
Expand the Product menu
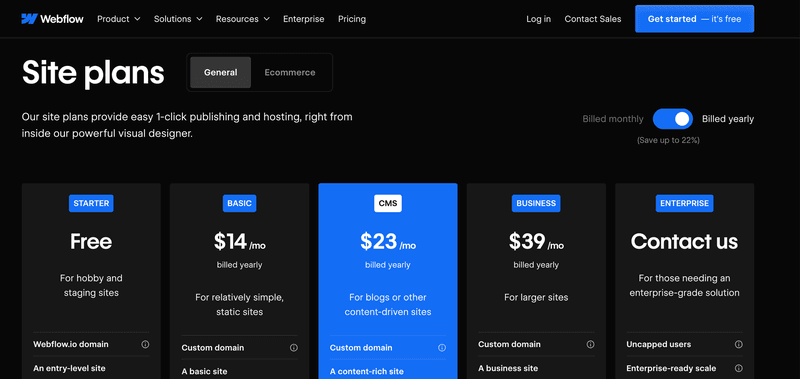tap(118, 19)
